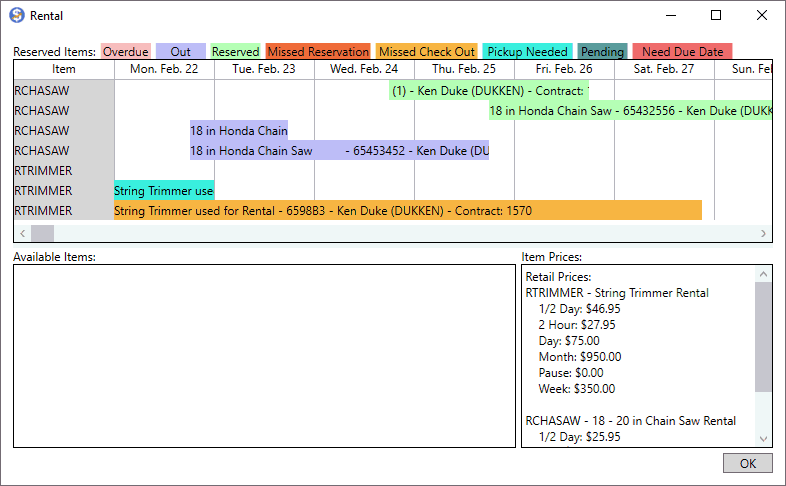This screenshot has height=486, width=786.
Task: Click the Contract reservation starting Wed. Feb. 24
Action: (488, 90)
